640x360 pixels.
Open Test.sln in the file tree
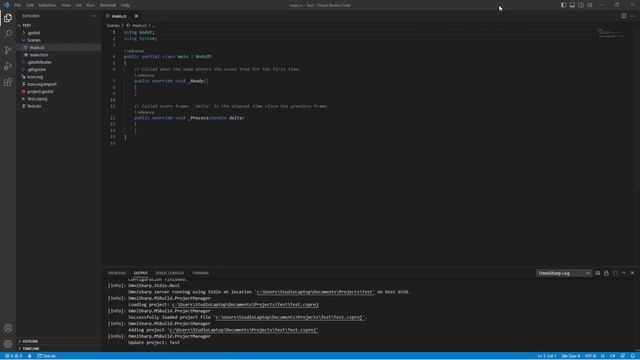pyautogui.click(x=58, y=106)
